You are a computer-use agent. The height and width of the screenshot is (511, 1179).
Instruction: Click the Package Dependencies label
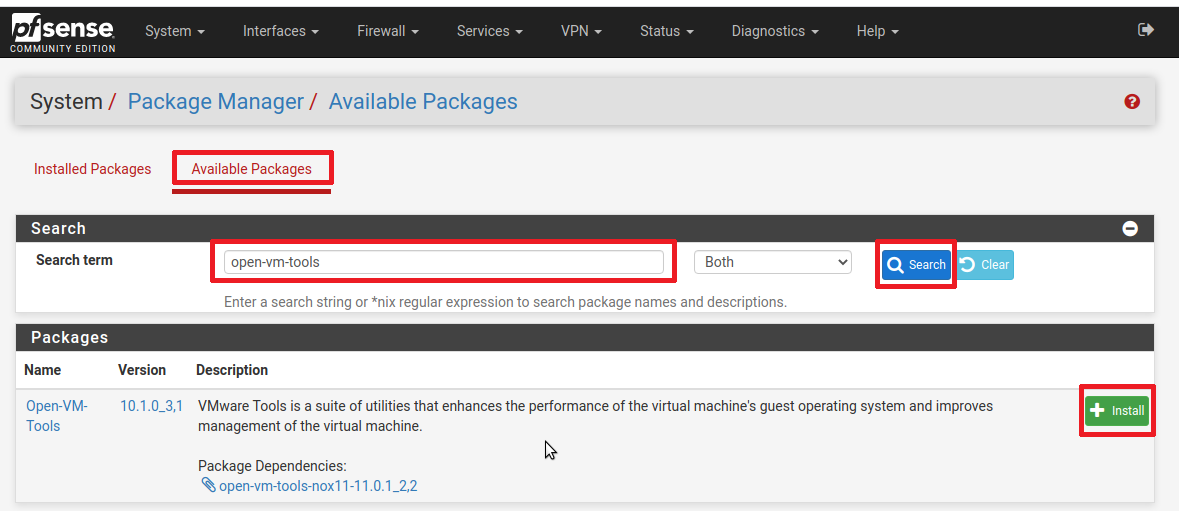pos(272,466)
